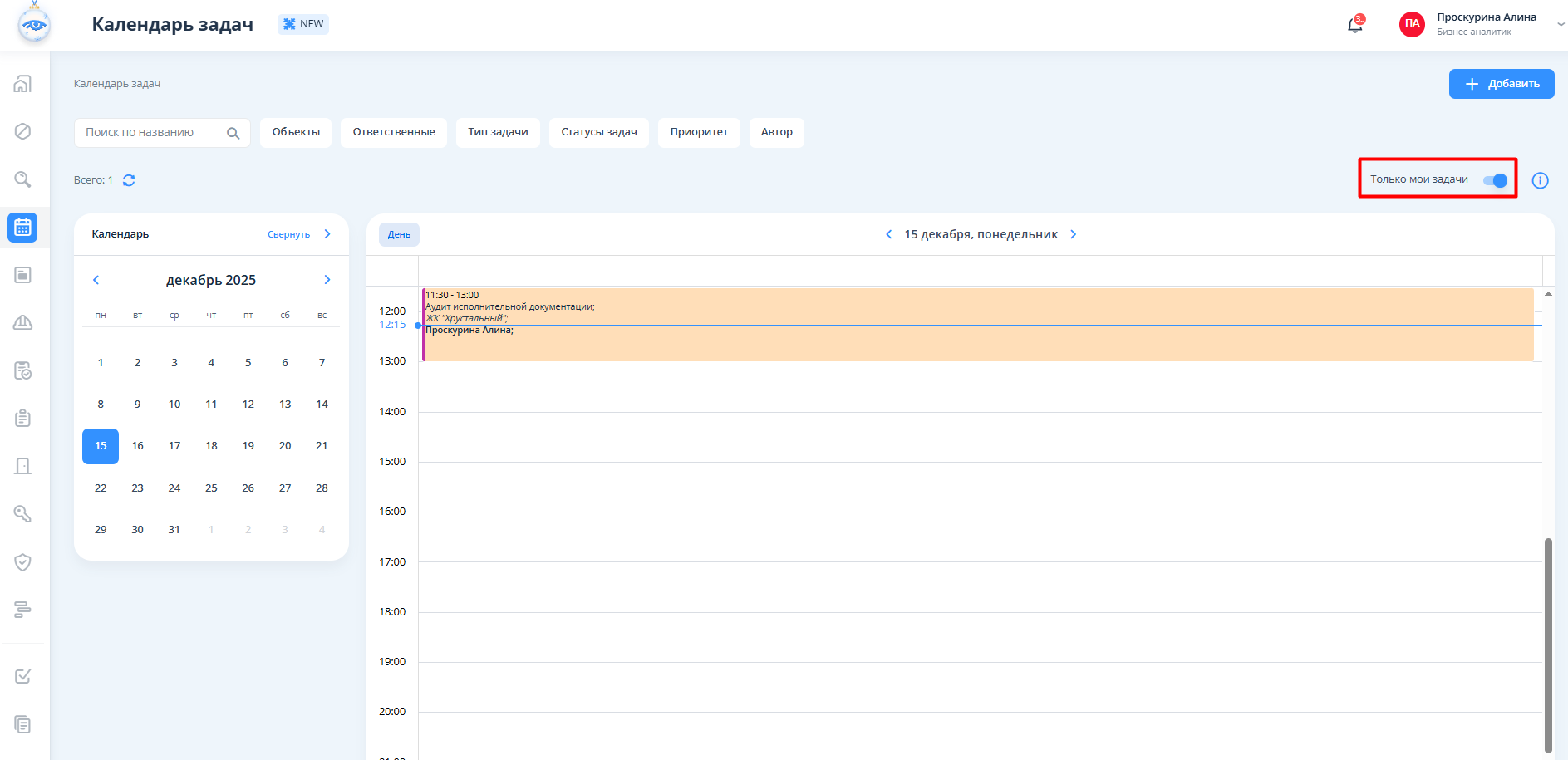Open the info icon near the toggle
This screenshot has width=1568, height=760.
point(1540,180)
